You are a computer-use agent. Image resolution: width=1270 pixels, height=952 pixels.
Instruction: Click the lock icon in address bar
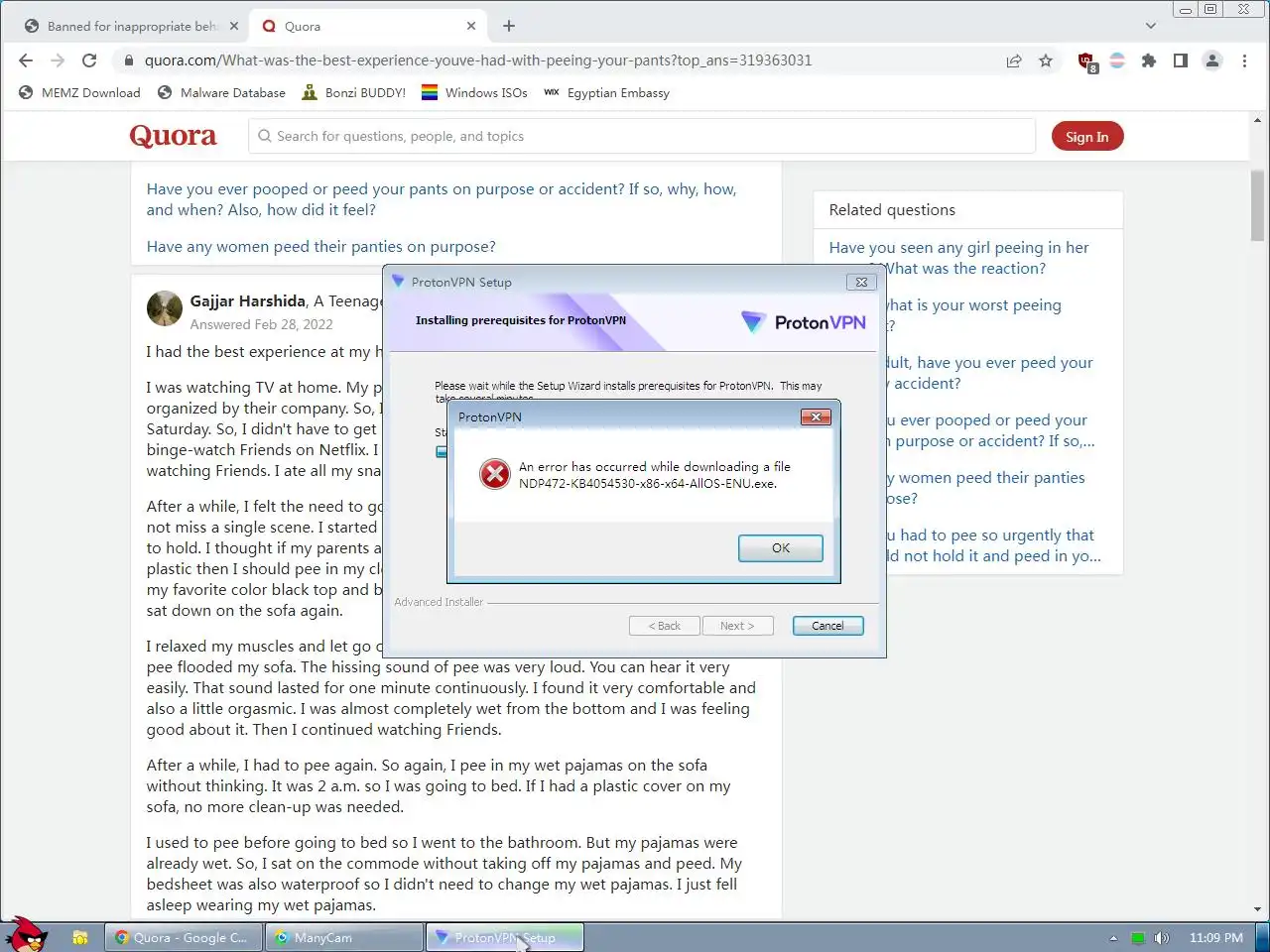(x=128, y=60)
